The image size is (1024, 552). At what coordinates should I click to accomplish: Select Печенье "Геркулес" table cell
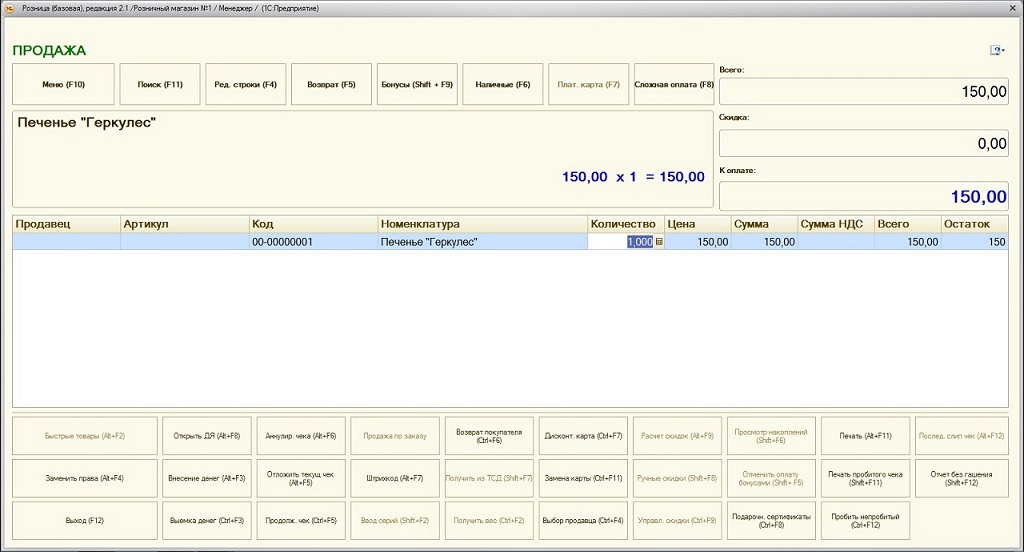pos(483,242)
